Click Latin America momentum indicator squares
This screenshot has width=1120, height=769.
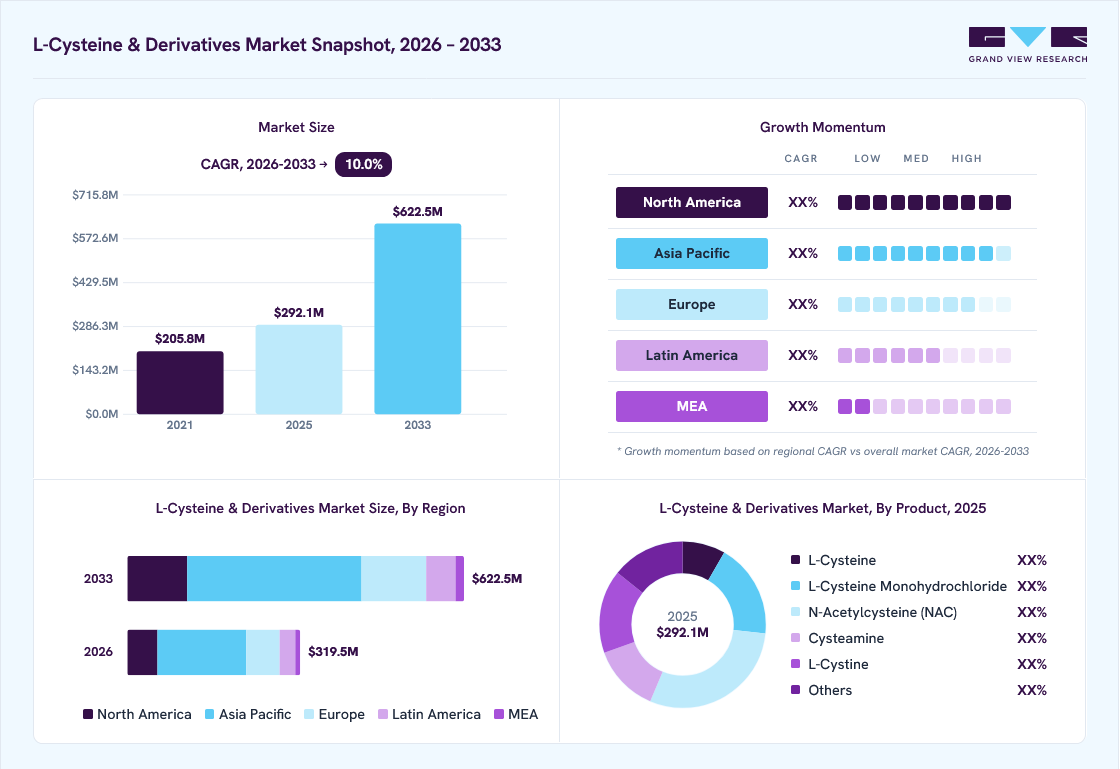tap(924, 356)
